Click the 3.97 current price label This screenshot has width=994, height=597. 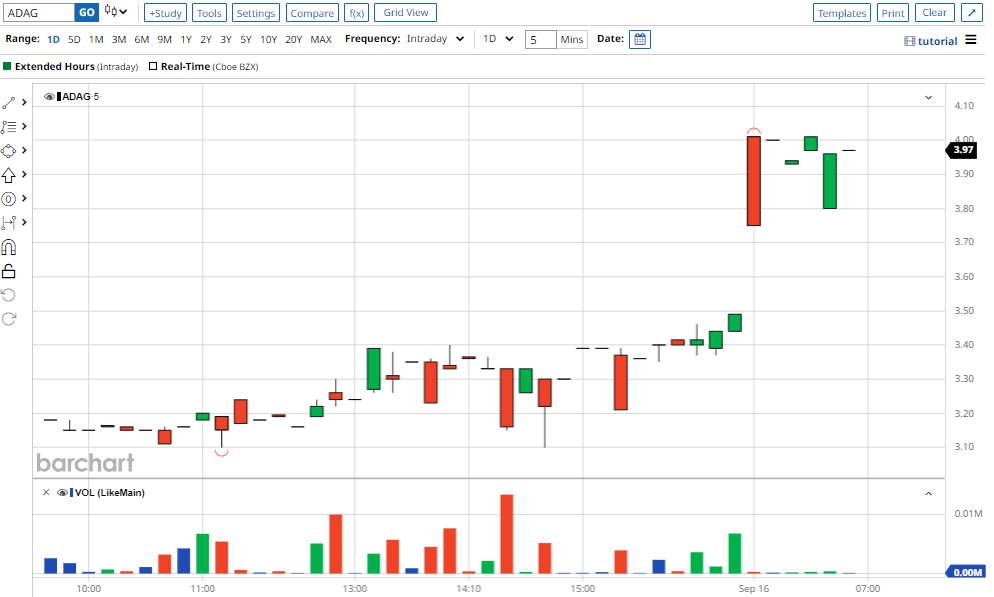[962, 150]
